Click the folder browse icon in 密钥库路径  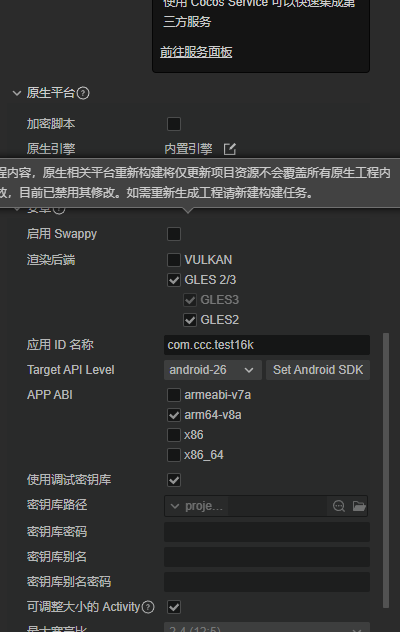click(x=359, y=506)
